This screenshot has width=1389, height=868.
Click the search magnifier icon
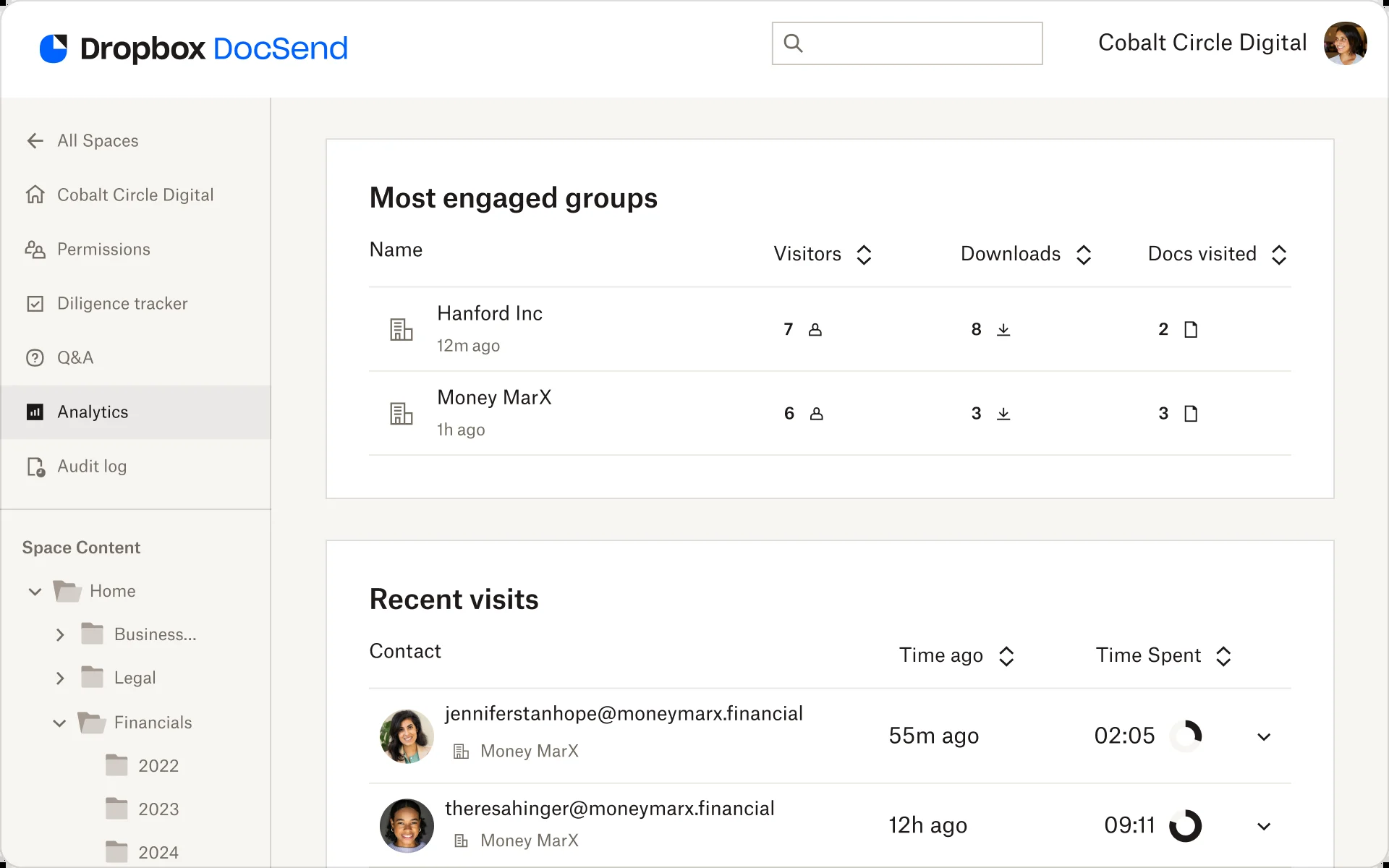[x=794, y=43]
